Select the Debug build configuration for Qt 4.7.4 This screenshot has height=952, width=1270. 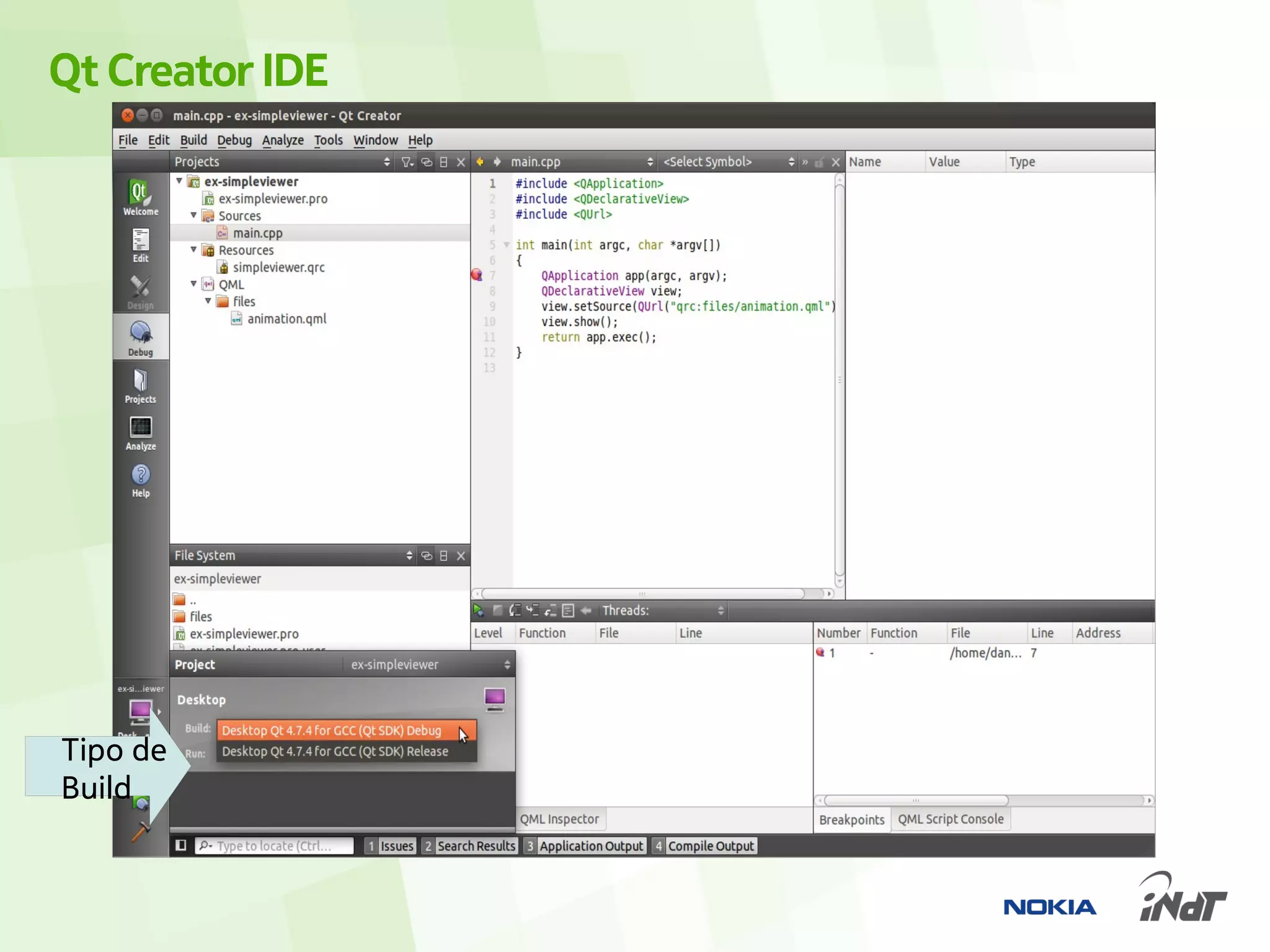coord(347,730)
